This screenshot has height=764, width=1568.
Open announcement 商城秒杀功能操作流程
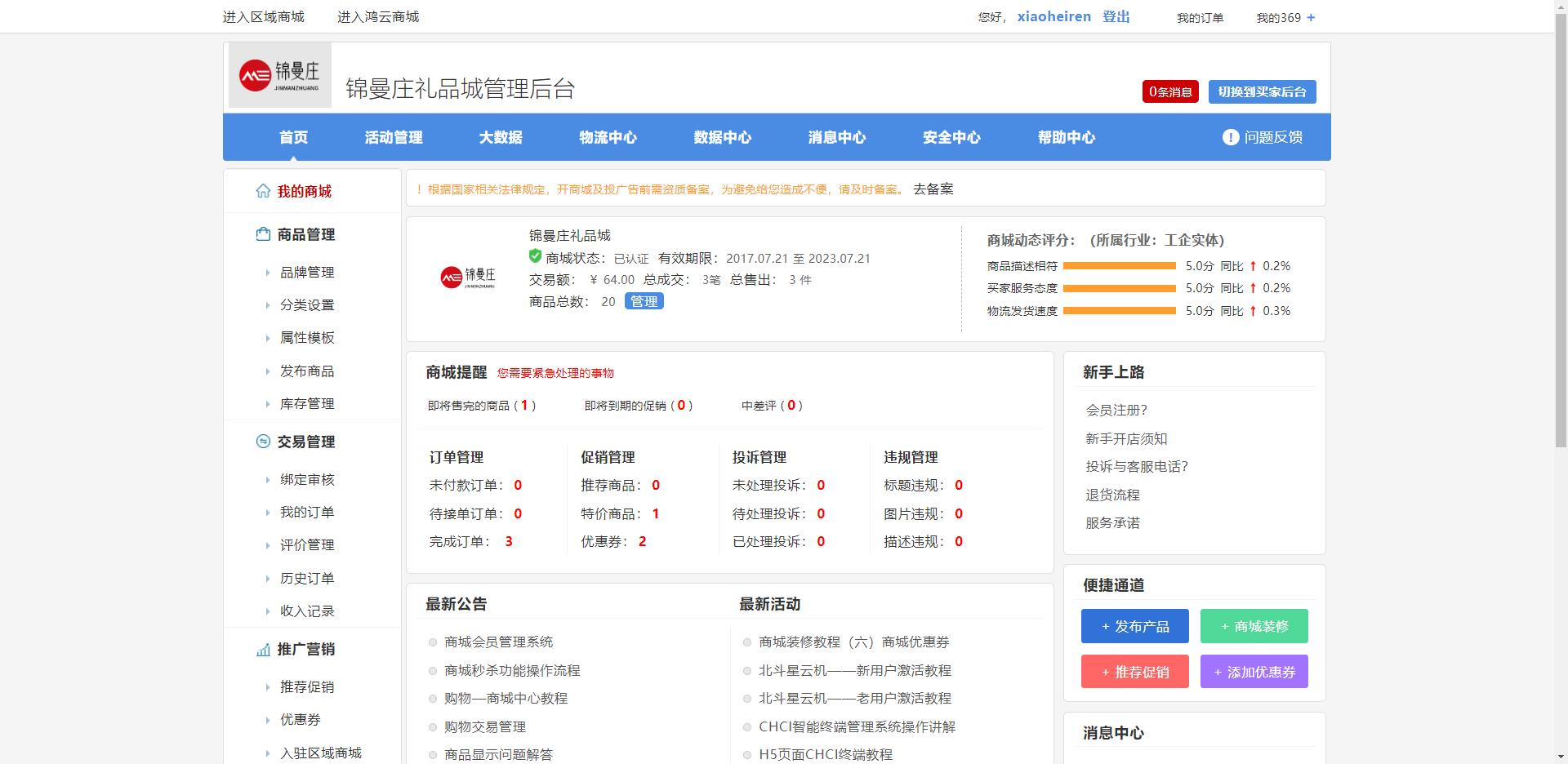tap(512, 670)
